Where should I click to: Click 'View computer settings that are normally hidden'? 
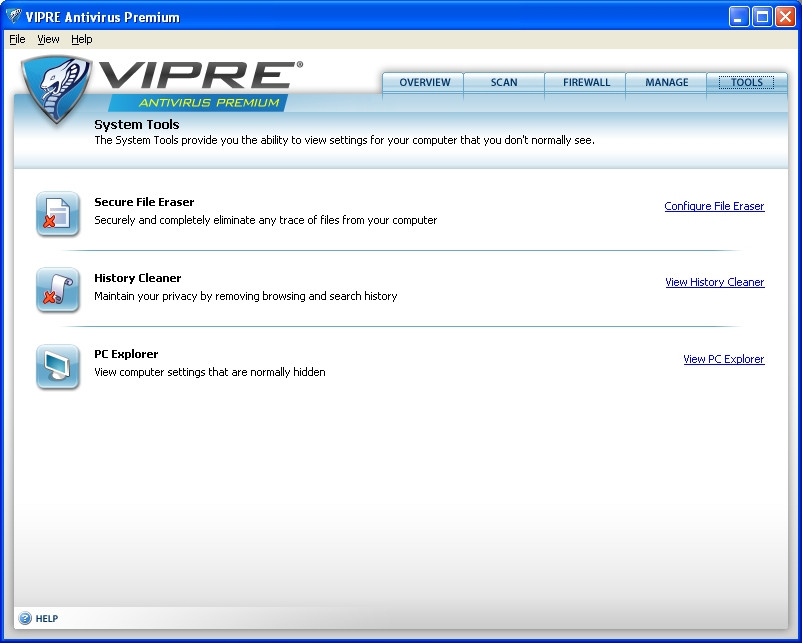pos(210,372)
